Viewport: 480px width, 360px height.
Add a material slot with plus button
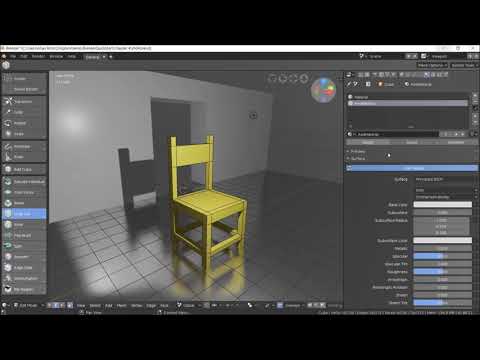coord(475,96)
